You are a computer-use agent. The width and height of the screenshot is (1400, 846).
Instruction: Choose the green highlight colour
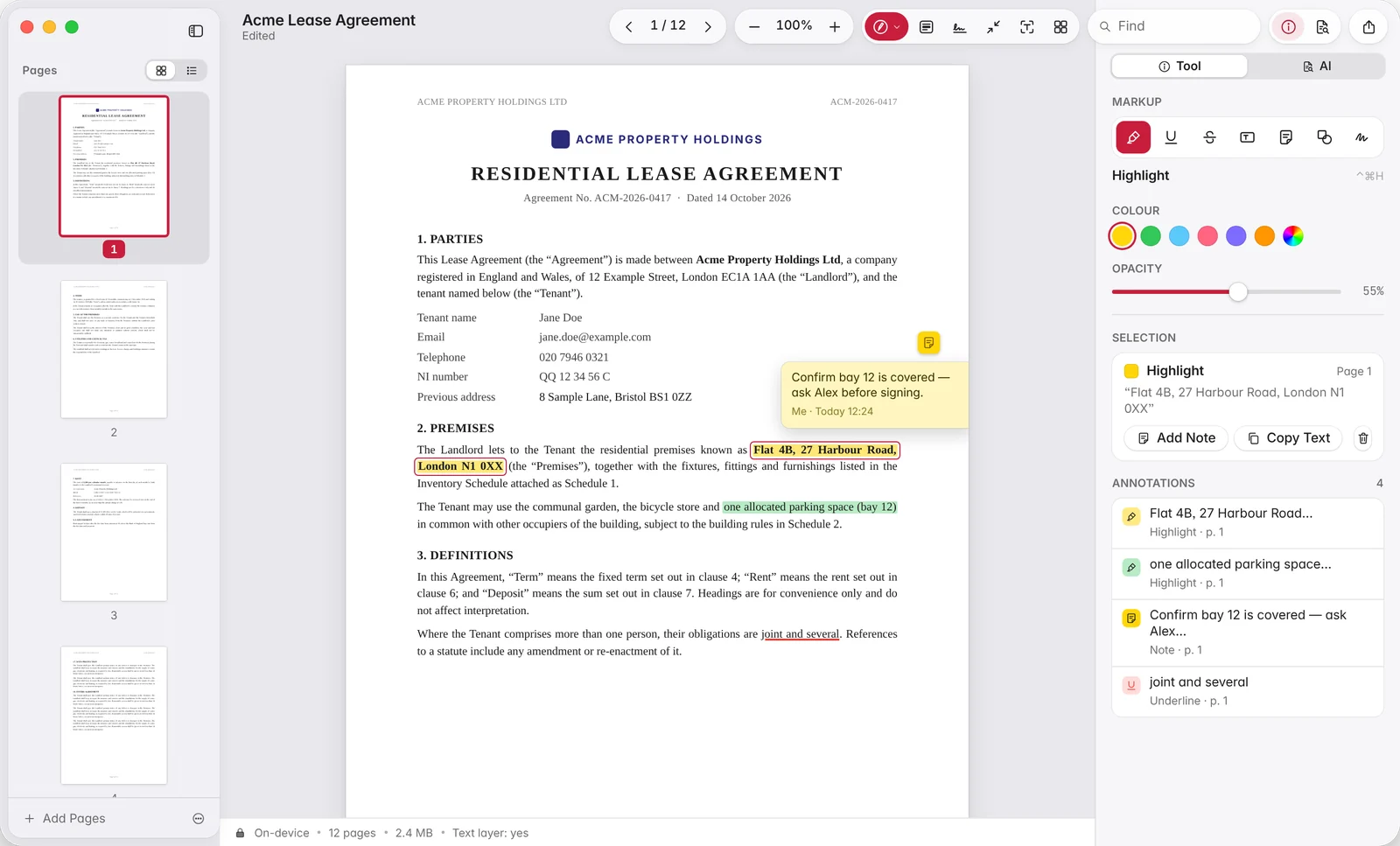click(x=1151, y=236)
